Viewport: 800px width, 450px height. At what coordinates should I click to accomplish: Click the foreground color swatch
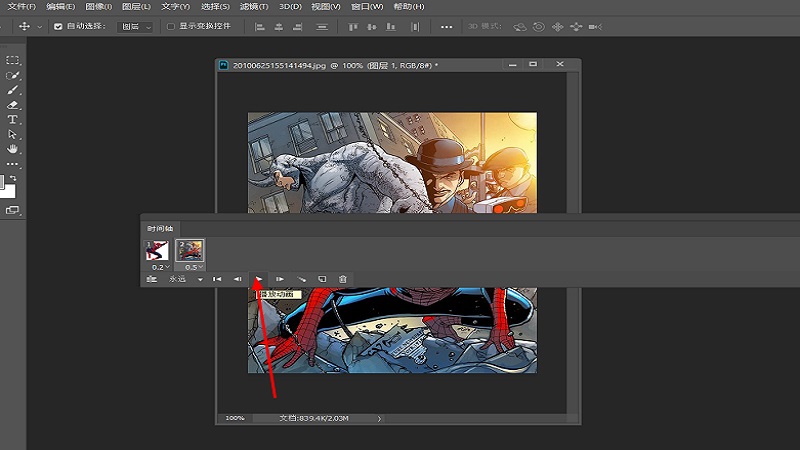[2, 181]
